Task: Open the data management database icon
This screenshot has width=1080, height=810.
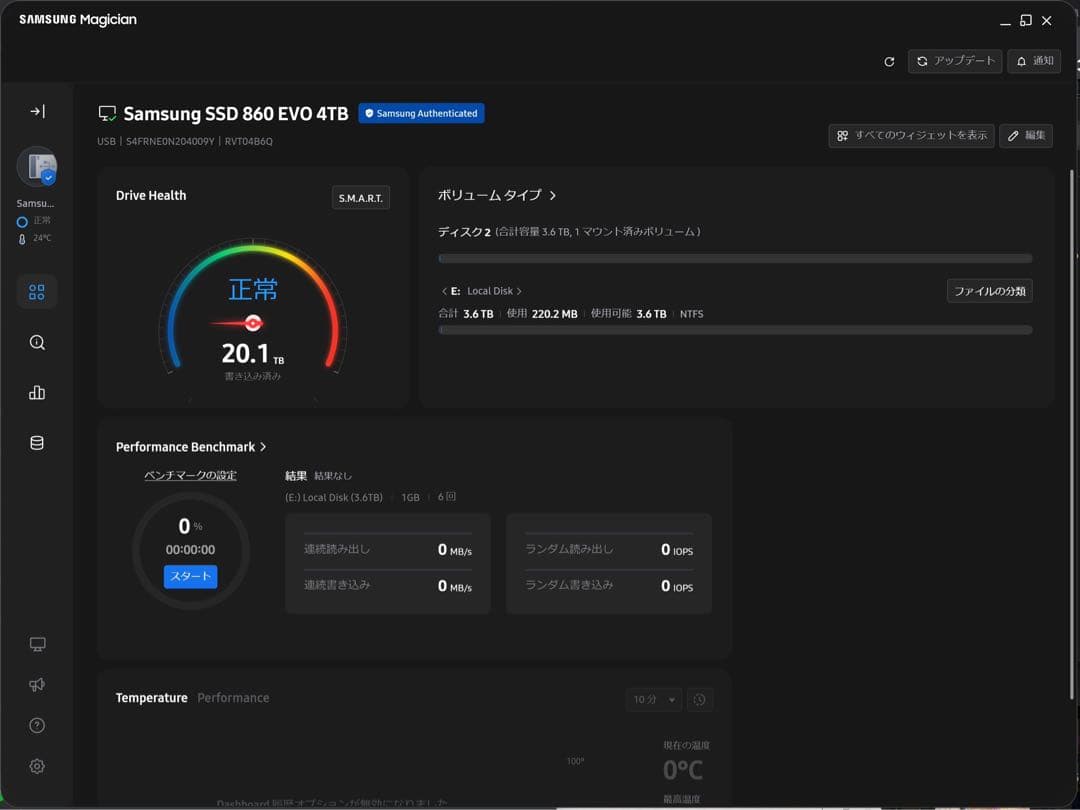Action: point(37,443)
